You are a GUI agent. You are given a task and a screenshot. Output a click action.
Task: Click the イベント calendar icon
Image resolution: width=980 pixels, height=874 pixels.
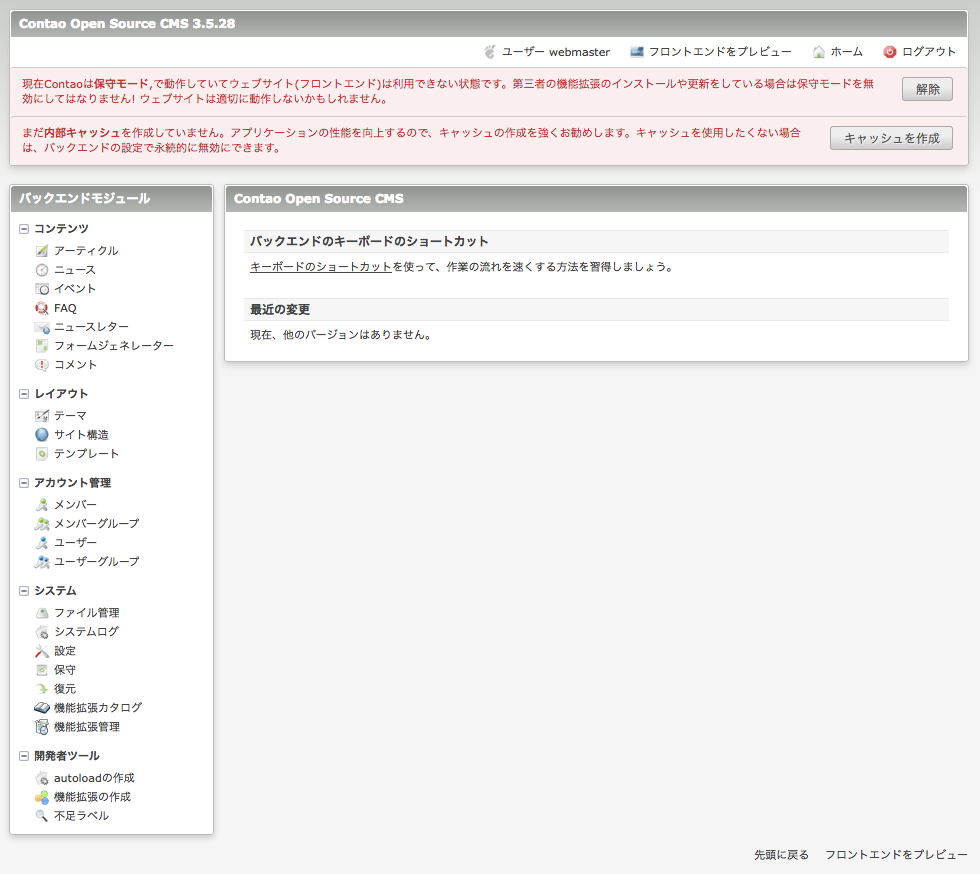pyautogui.click(x=42, y=289)
